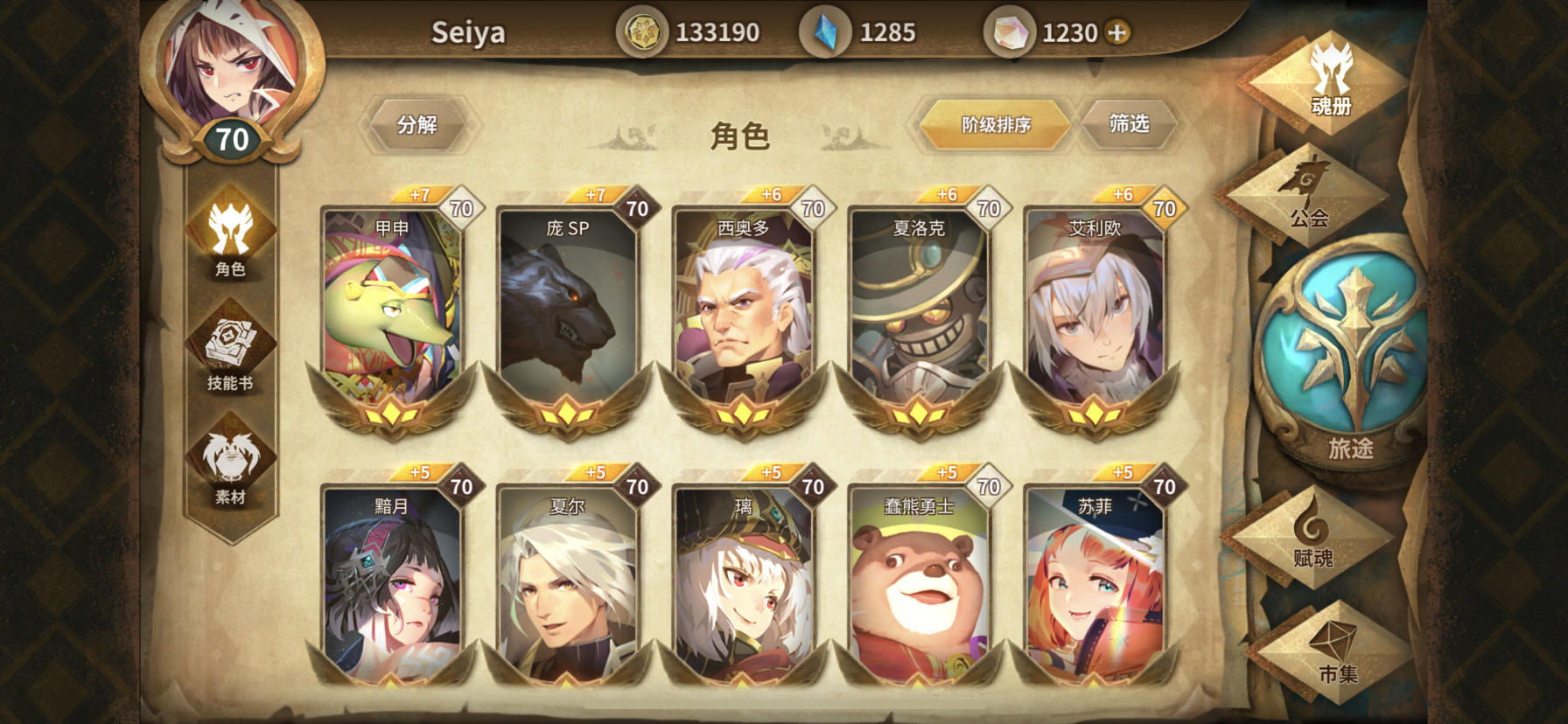
Task: Click the blue crystal currency icon
Action: (x=824, y=32)
